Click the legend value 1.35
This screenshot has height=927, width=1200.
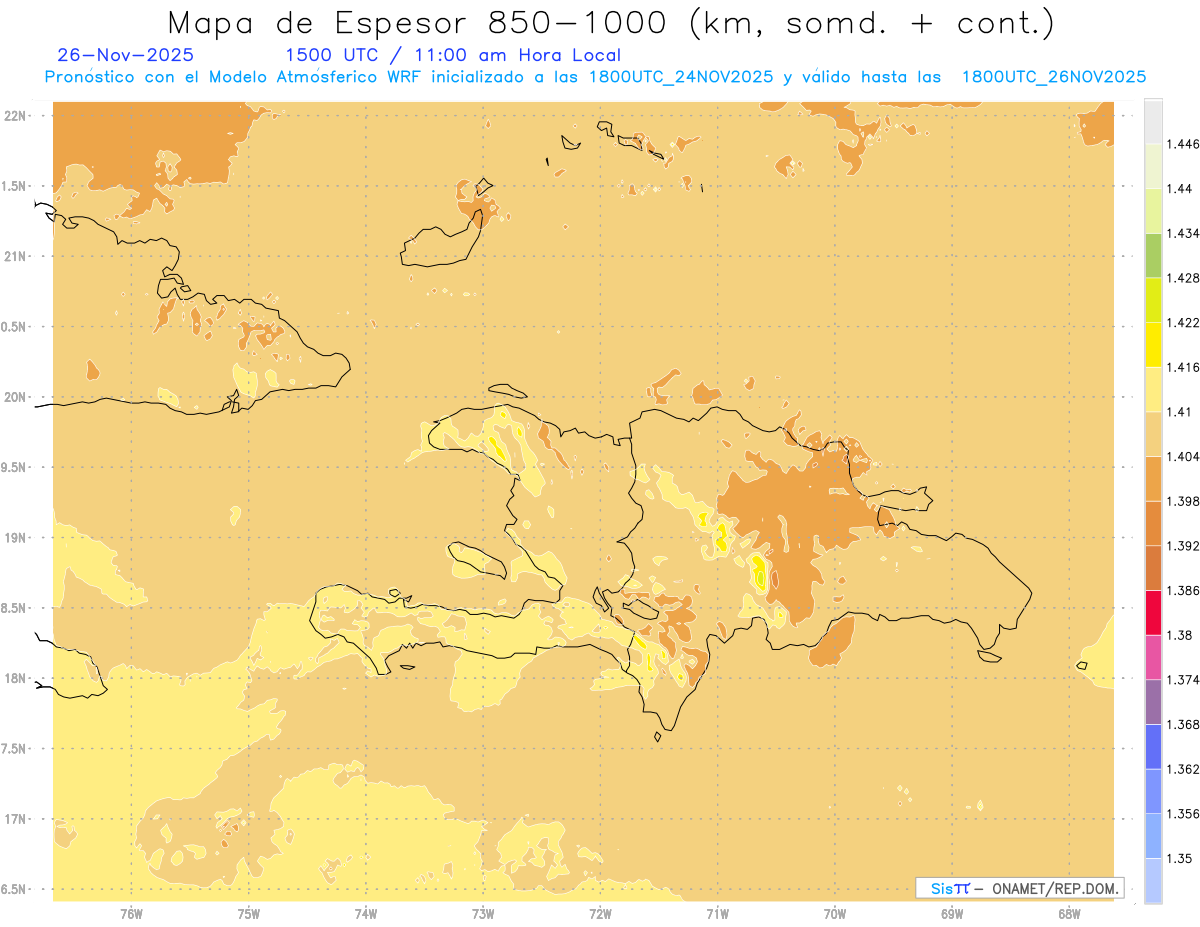point(1181,858)
